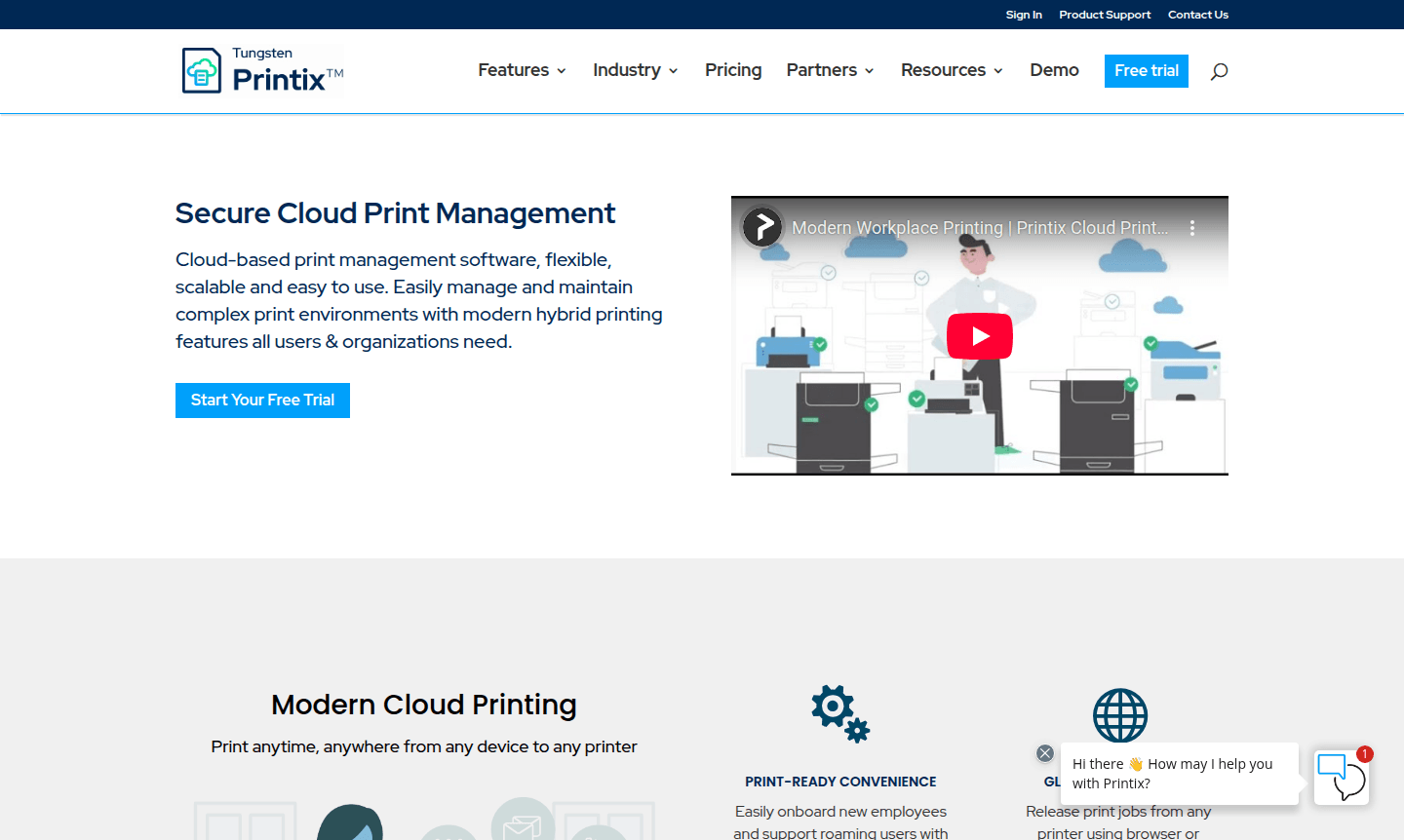Open the video's three-dot options menu
The width and height of the screenshot is (1404, 840).
[x=1191, y=227]
